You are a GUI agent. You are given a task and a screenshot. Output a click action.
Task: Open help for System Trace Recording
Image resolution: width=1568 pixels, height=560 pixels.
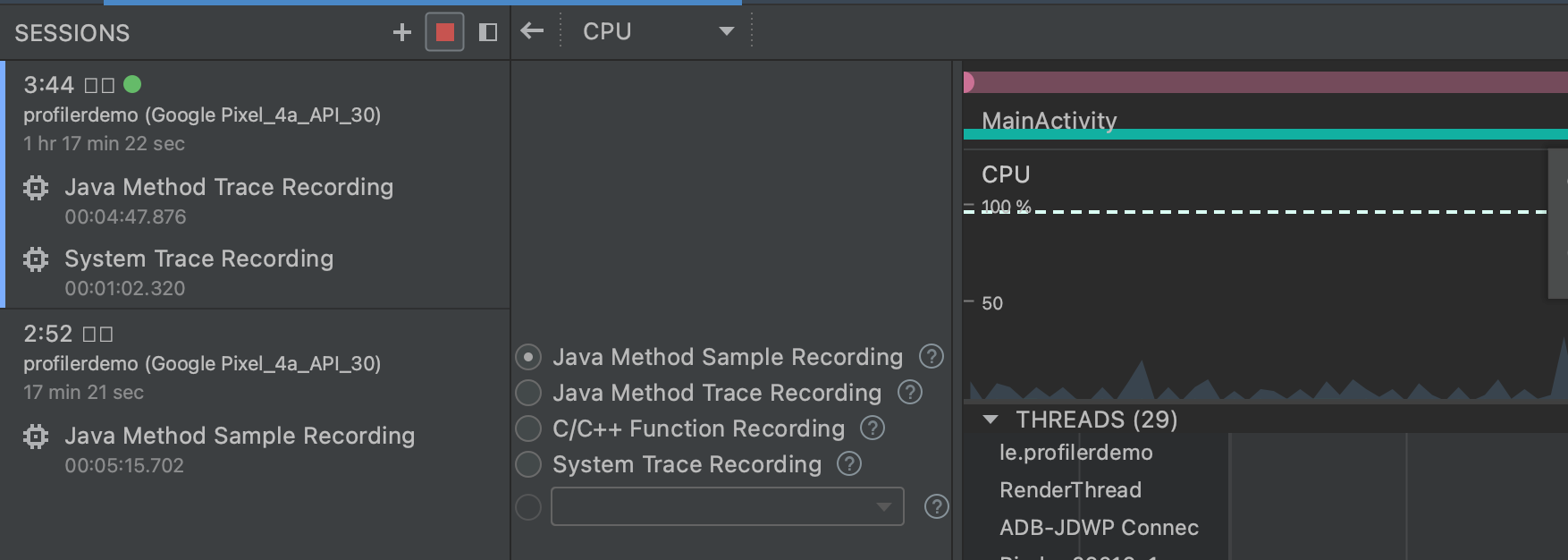[849, 464]
